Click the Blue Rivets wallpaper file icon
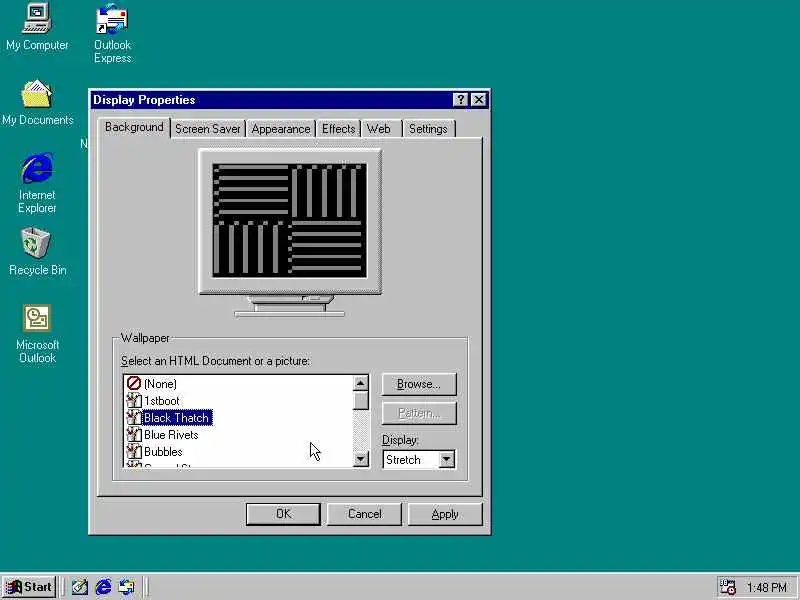 [134, 434]
